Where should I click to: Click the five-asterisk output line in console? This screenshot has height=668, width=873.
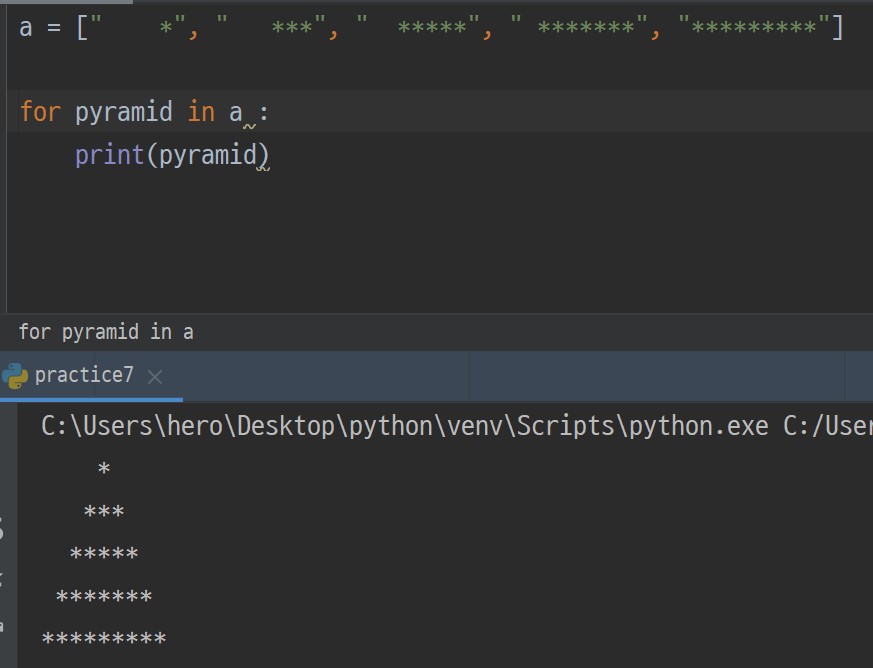104,554
